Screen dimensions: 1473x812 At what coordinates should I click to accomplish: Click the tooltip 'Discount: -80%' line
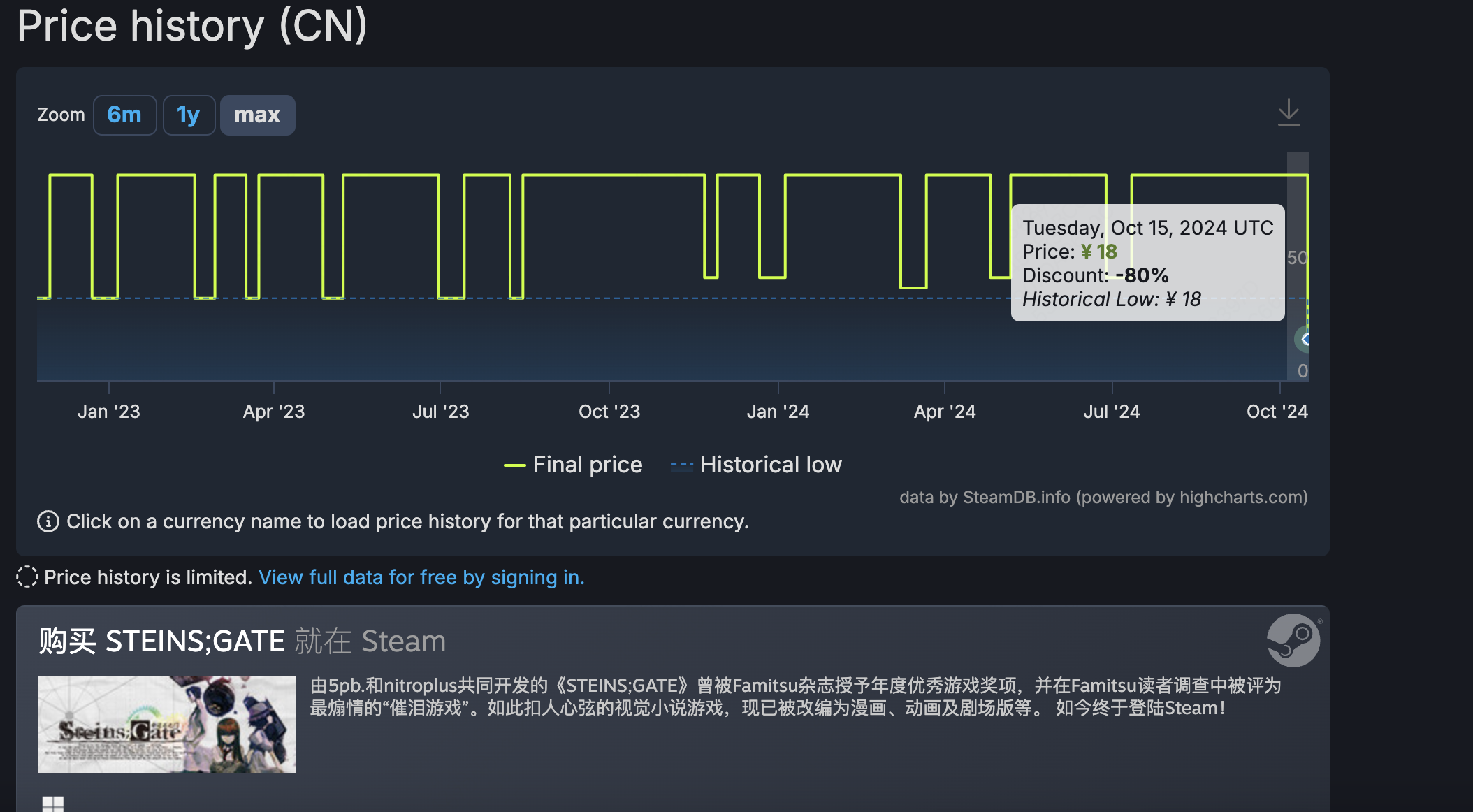pos(1096,275)
